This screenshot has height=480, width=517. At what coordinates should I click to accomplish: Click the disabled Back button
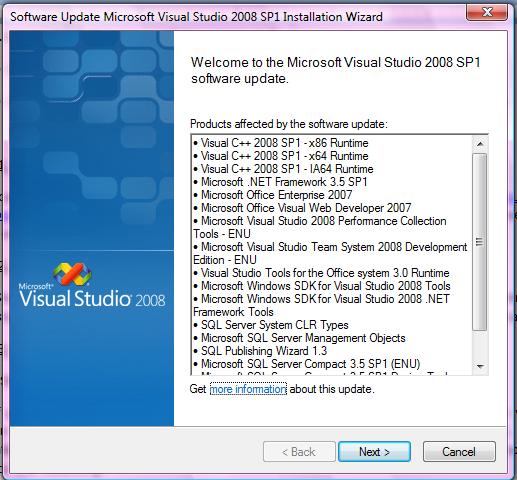[299, 452]
